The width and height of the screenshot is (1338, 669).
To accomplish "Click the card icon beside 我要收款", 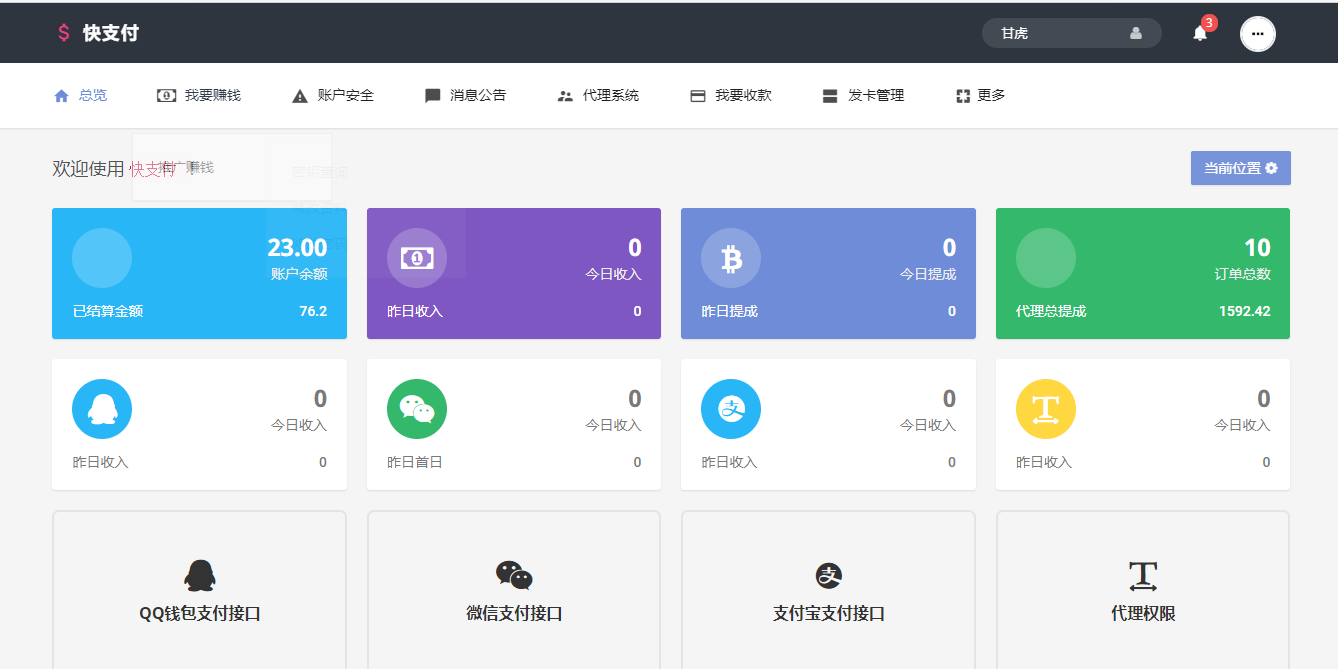I will [698, 96].
